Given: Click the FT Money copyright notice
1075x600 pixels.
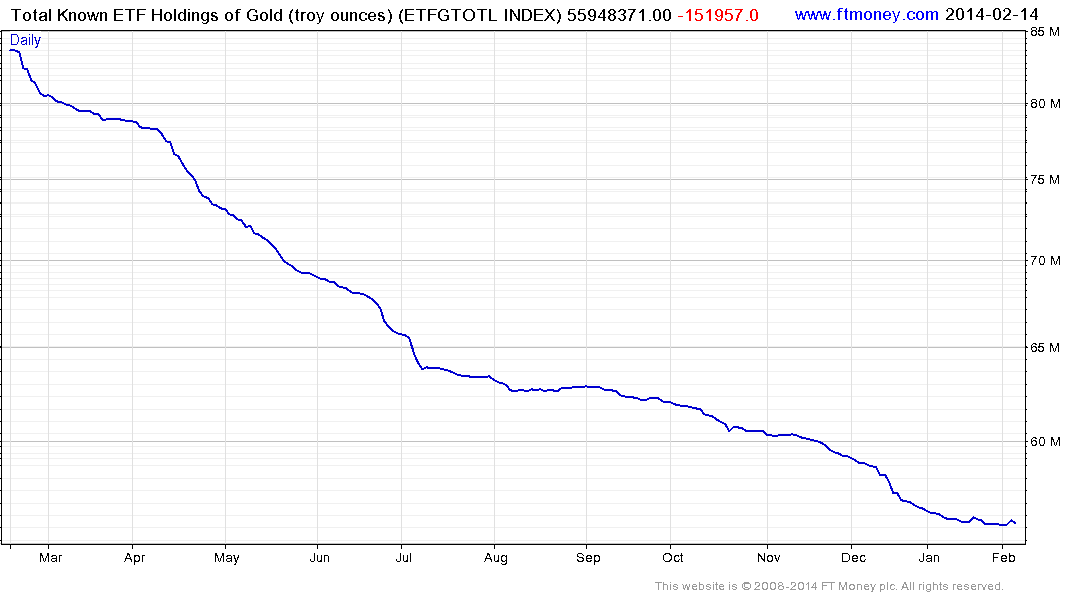Looking at the screenshot, I should (x=829, y=586).
